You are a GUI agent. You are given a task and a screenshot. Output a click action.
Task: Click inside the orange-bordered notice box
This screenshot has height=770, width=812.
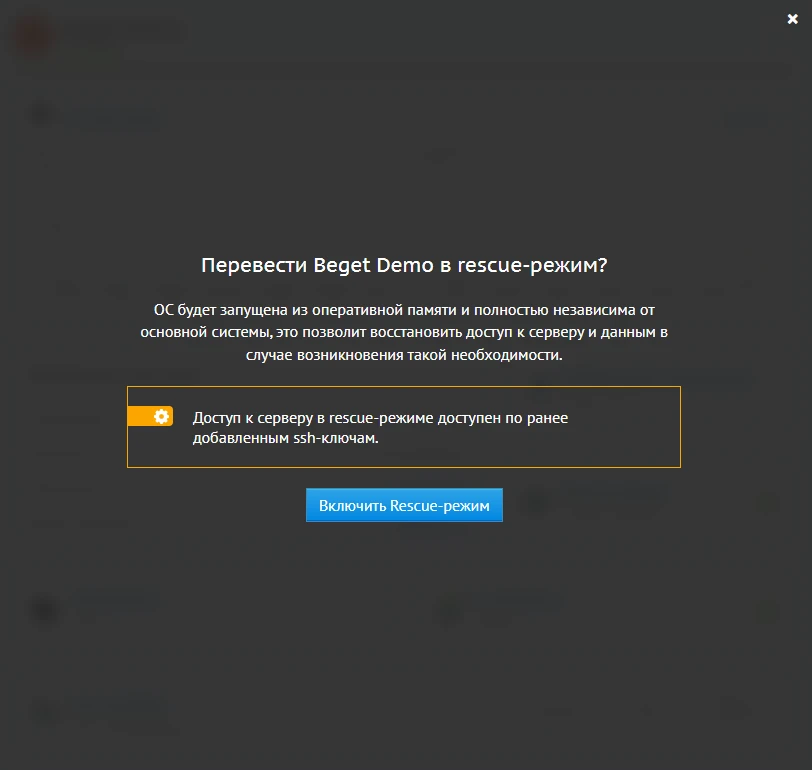(x=404, y=425)
